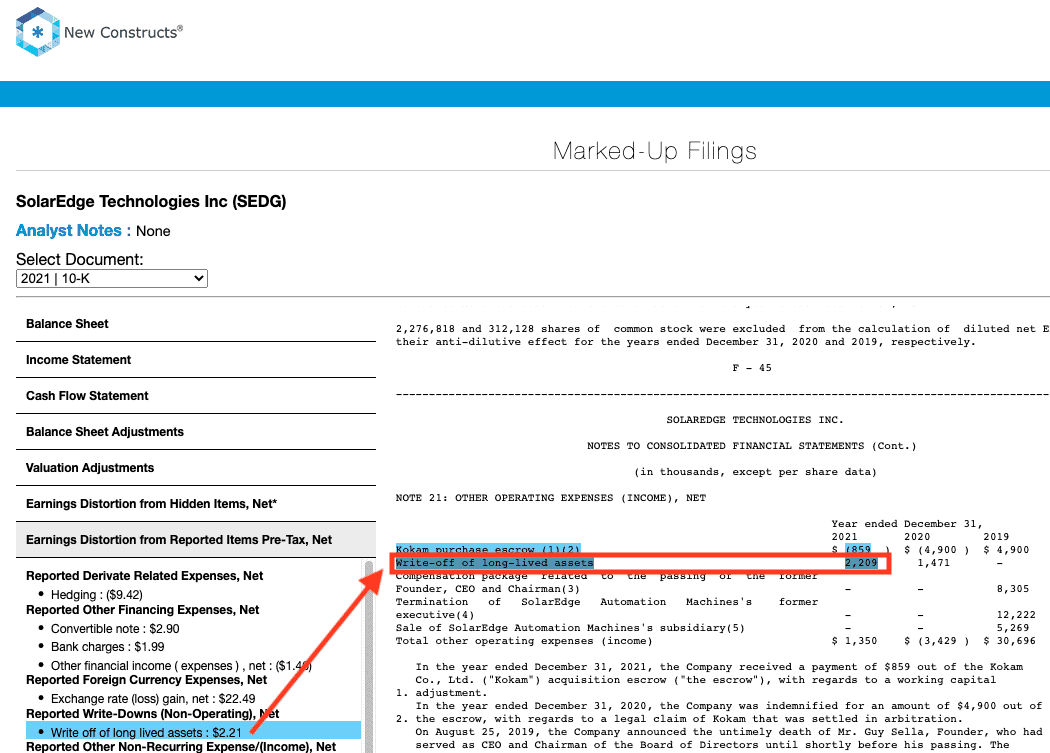Click the Total other operating expenses (income) row label
This screenshot has height=753, width=1050.
[524, 641]
